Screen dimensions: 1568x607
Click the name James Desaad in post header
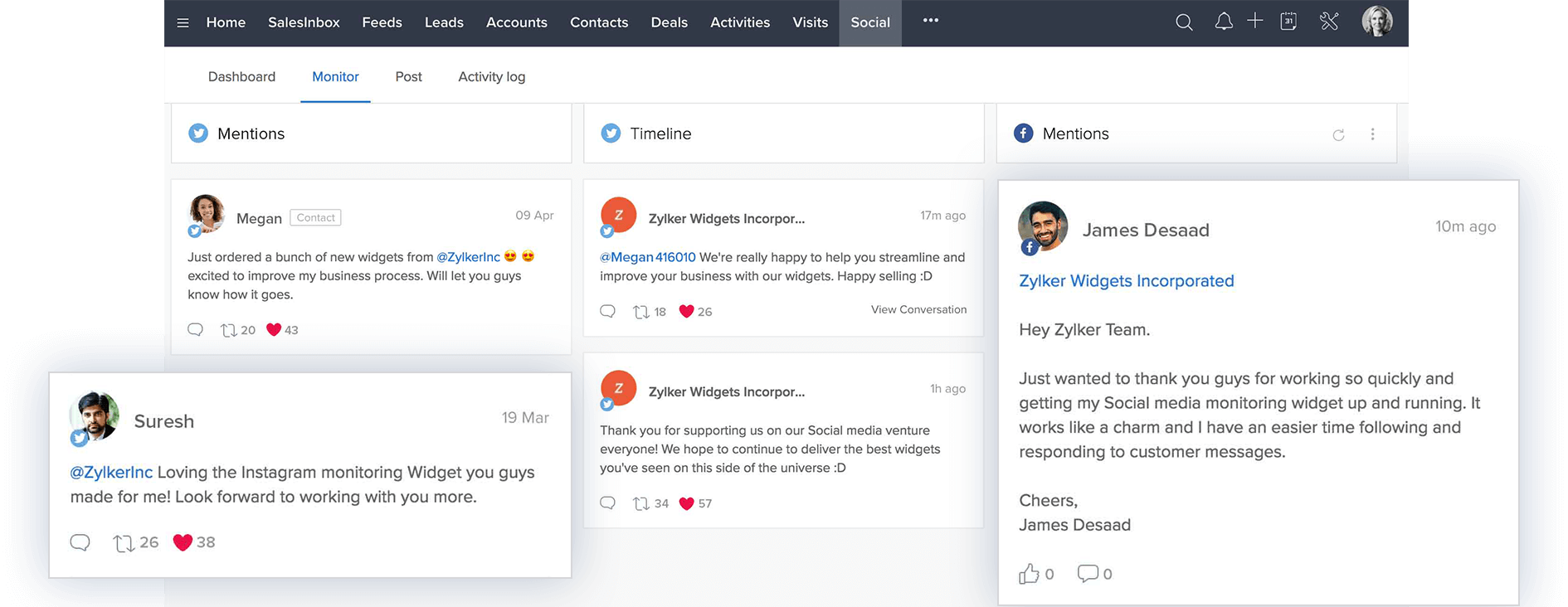[x=1146, y=230]
